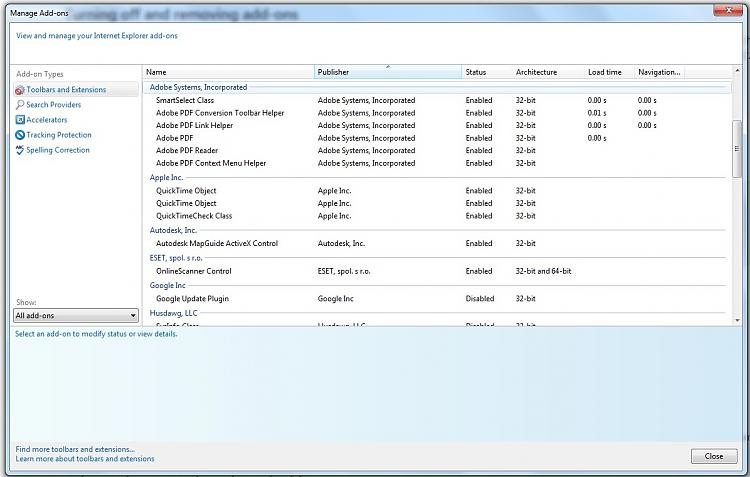Image resolution: width=750 pixels, height=477 pixels.
Task: Click the Close button
Action: tap(714, 456)
